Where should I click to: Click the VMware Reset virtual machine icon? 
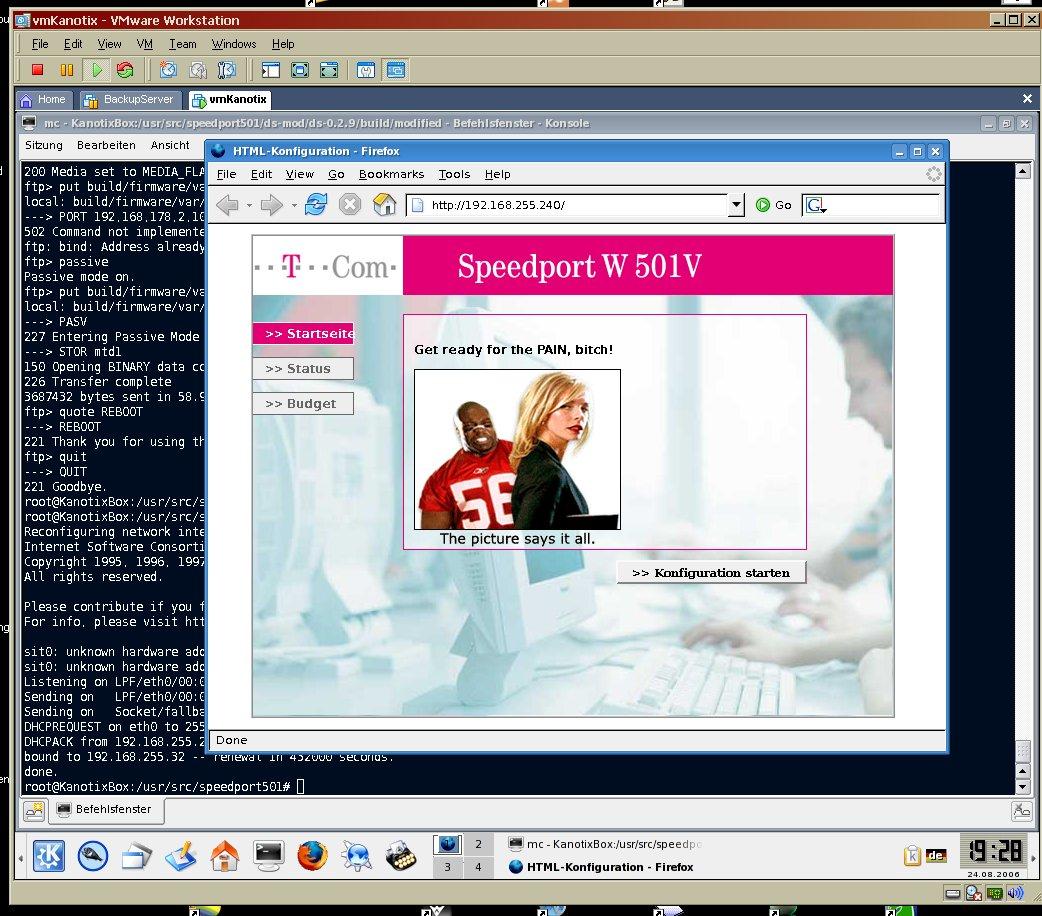(x=125, y=70)
